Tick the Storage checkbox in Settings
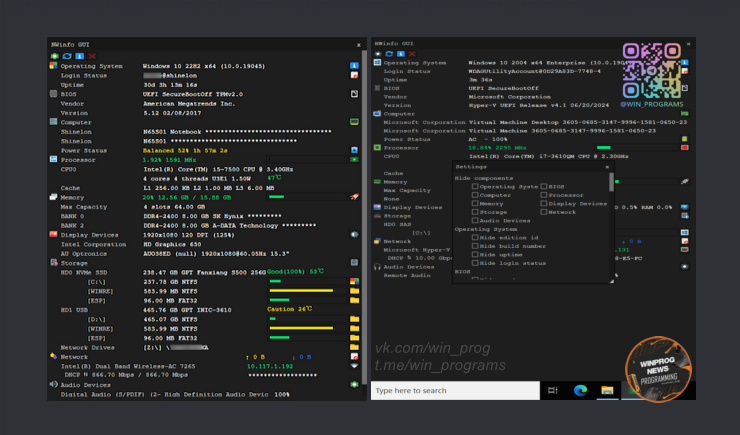 [475, 212]
